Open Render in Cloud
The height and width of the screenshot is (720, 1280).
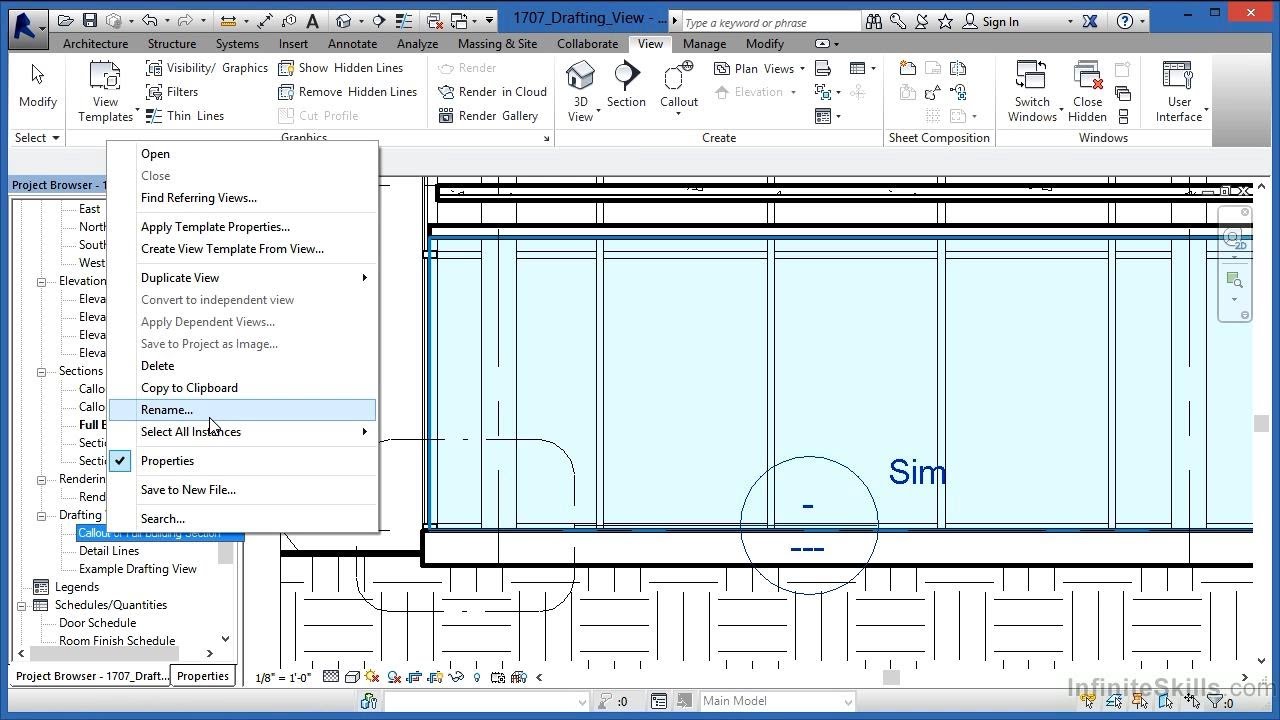click(492, 92)
